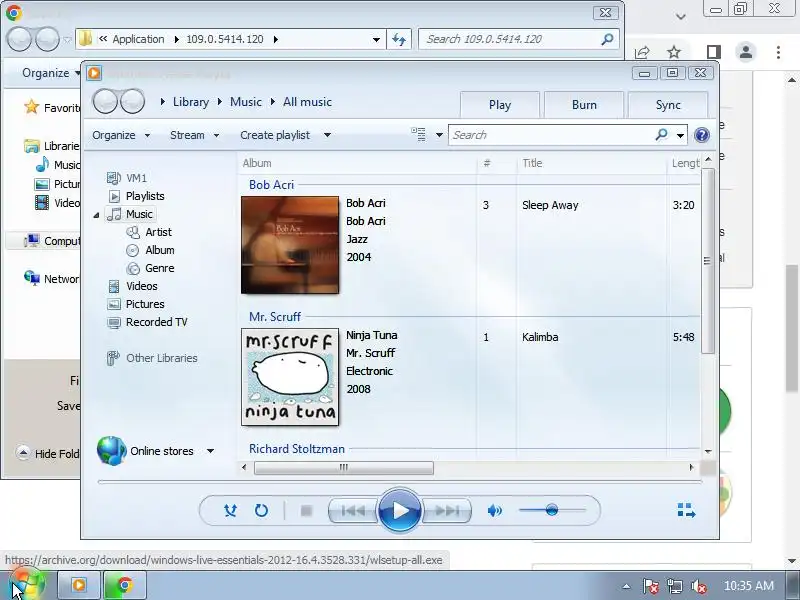
Task: Click the Ninja Tuna album cover
Action: coord(290,377)
